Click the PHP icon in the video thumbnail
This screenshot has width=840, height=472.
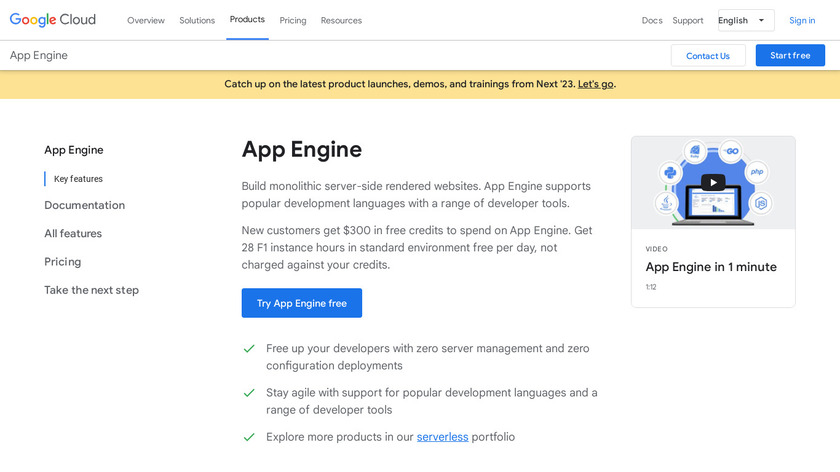click(x=756, y=172)
